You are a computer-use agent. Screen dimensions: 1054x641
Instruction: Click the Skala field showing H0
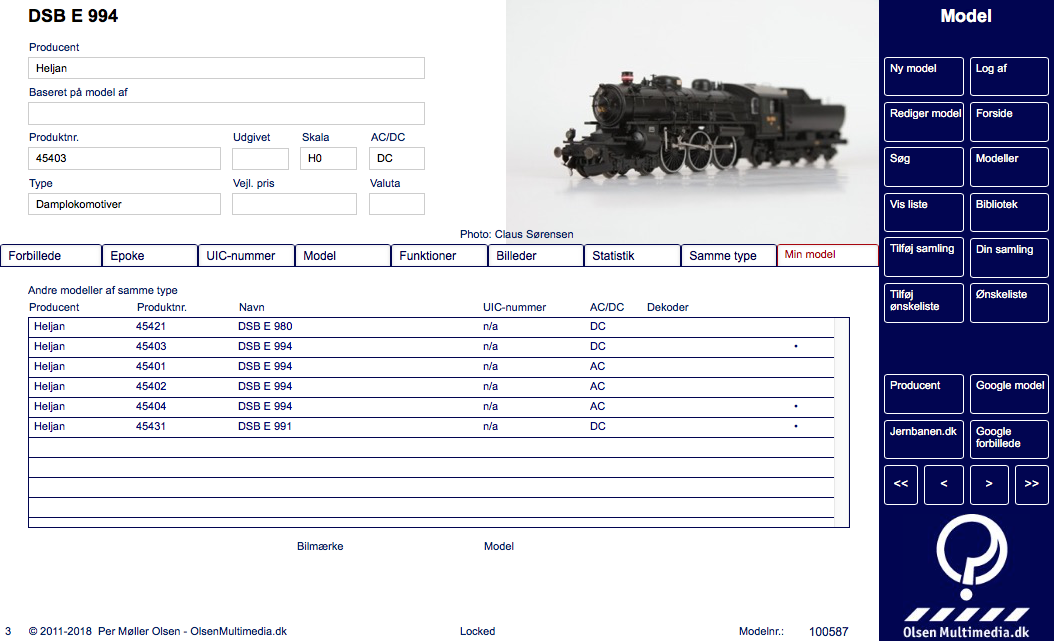pyautogui.click(x=328, y=159)
